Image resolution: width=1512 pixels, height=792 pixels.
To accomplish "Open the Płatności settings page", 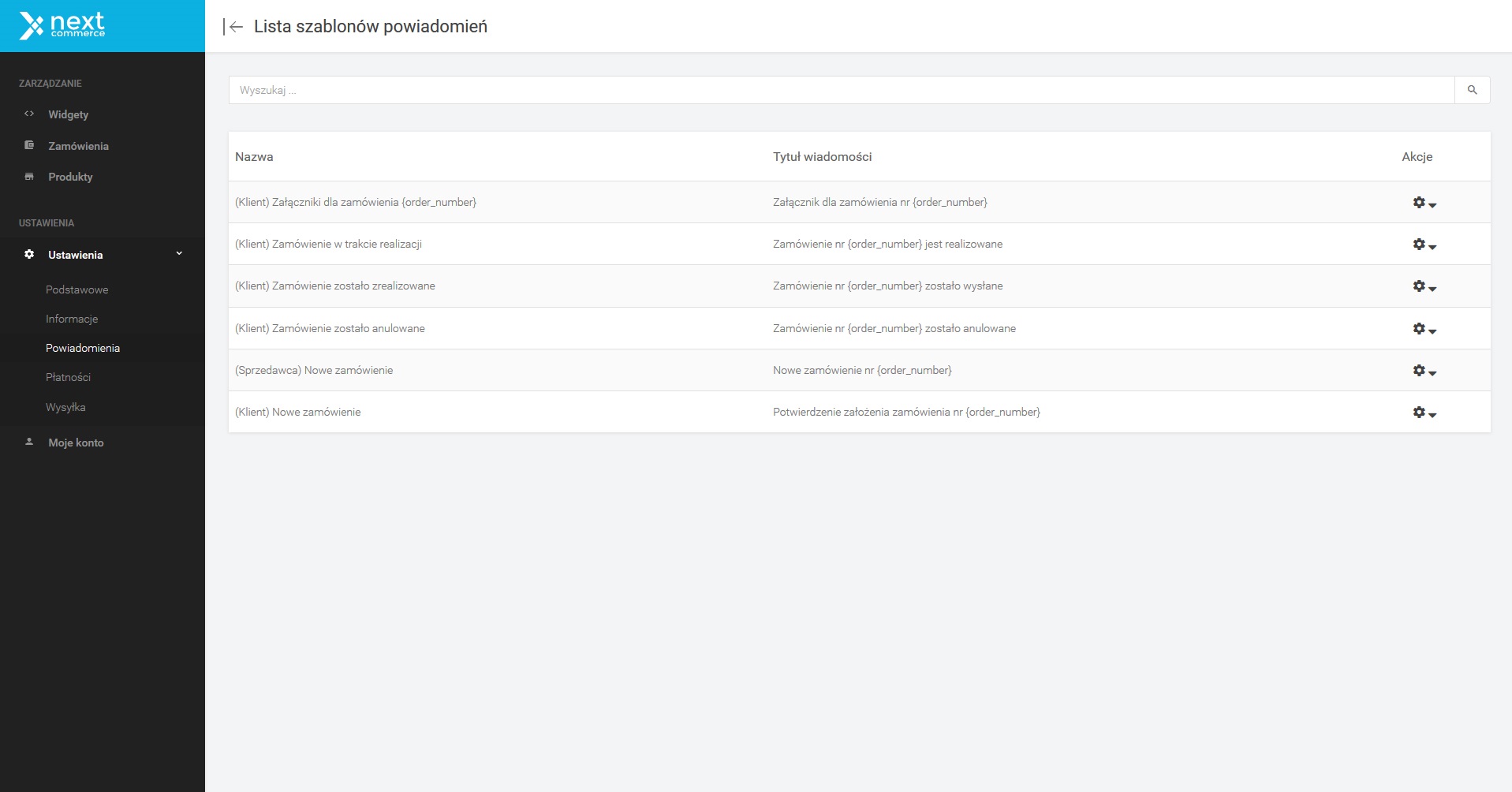I will (68, 377).
